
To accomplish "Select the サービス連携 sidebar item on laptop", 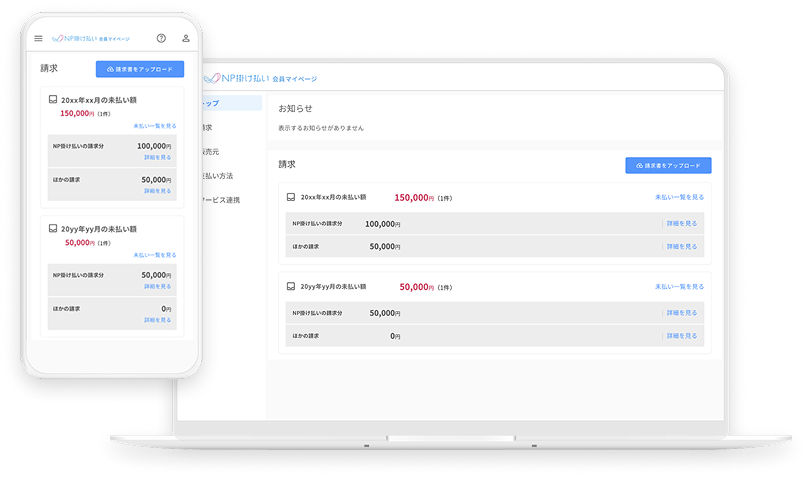I will tap(221, 200).
